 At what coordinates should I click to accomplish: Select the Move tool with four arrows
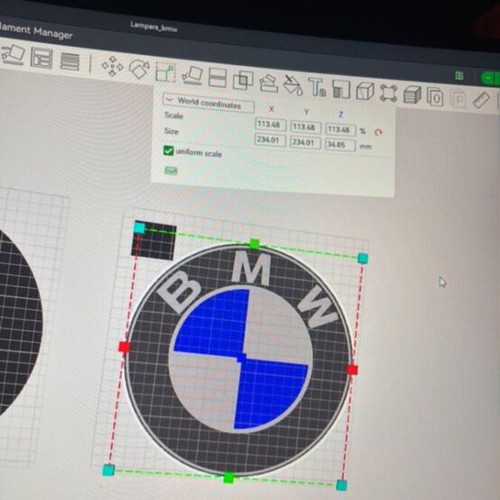coord(112,66)
